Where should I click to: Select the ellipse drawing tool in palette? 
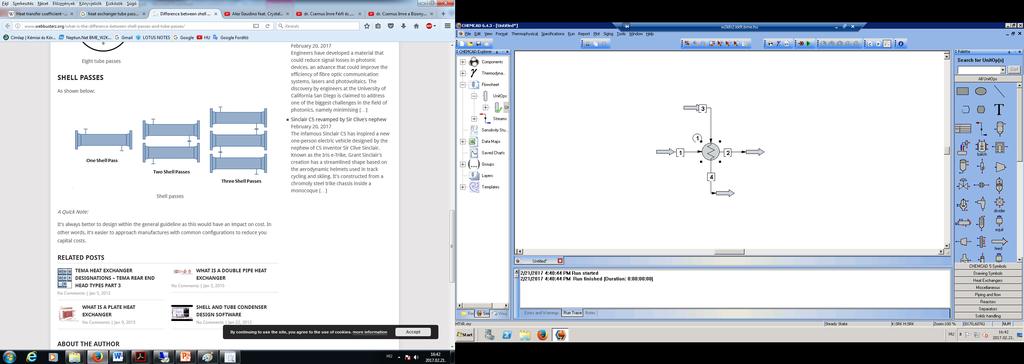click(x=981, y=91)
